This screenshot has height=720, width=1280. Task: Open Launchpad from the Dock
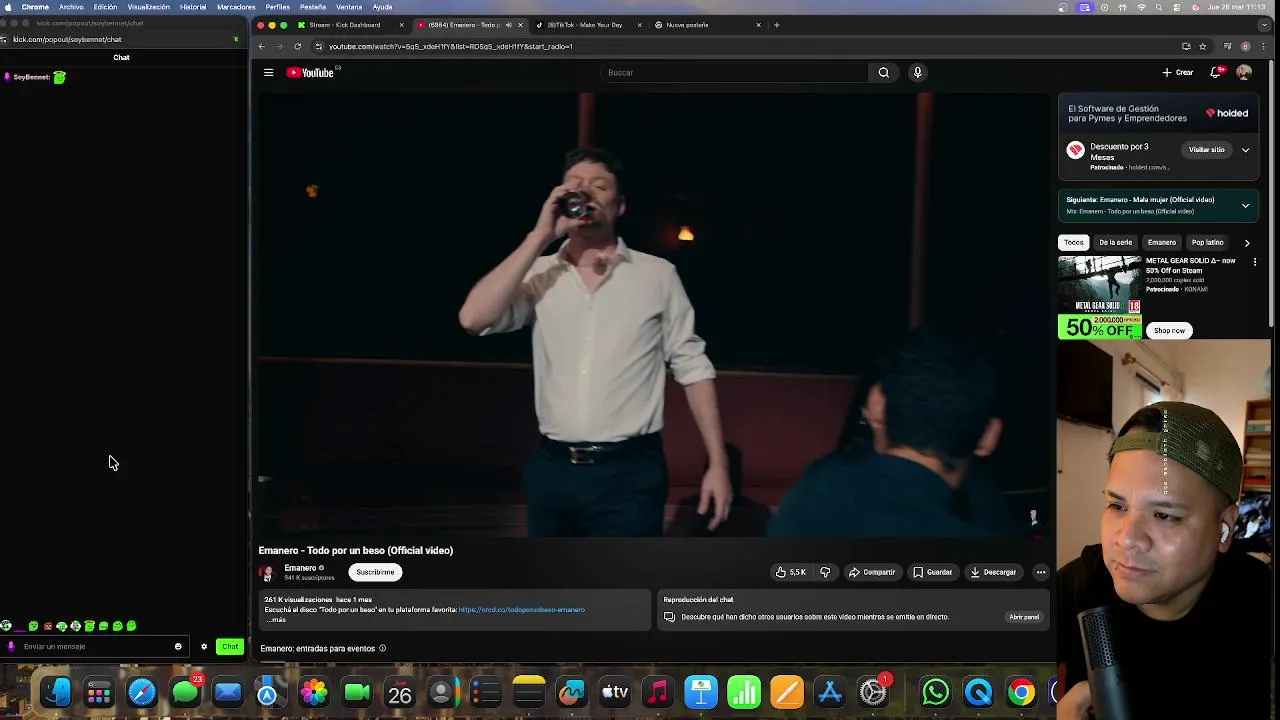[99, 692]
